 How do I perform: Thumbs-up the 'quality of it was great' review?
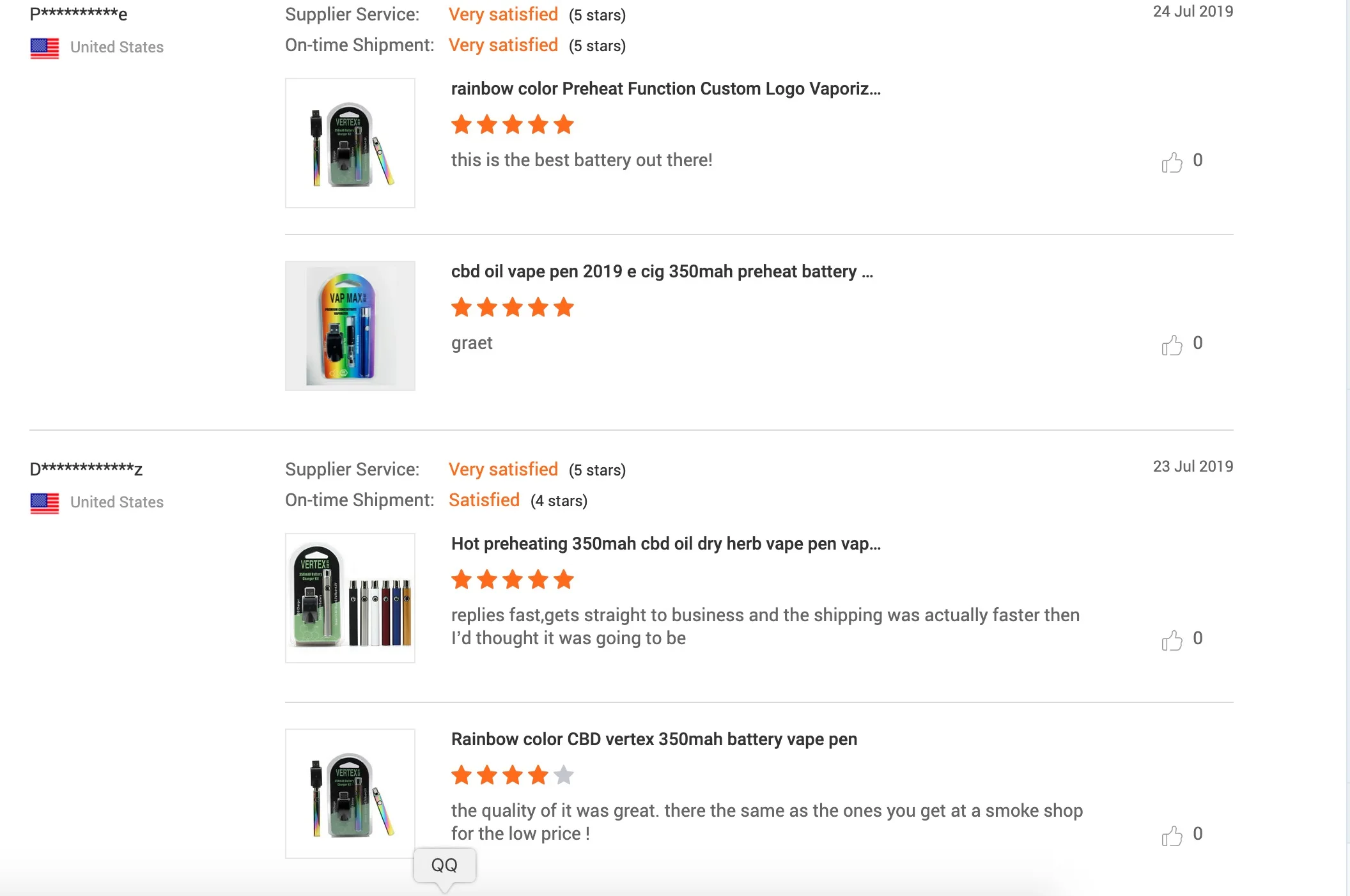coord(1172,836)
